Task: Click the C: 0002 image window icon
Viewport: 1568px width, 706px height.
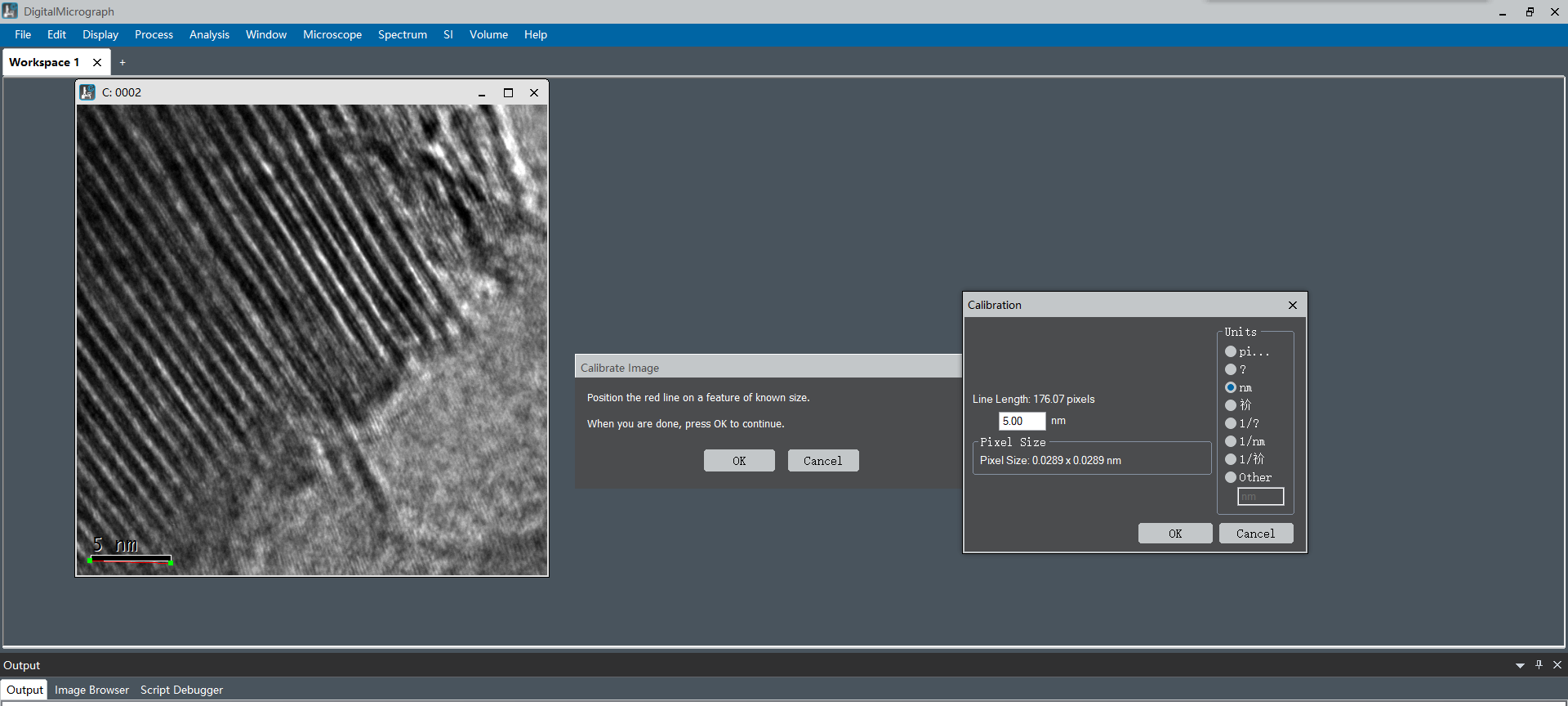Action: tap(87, 92)
